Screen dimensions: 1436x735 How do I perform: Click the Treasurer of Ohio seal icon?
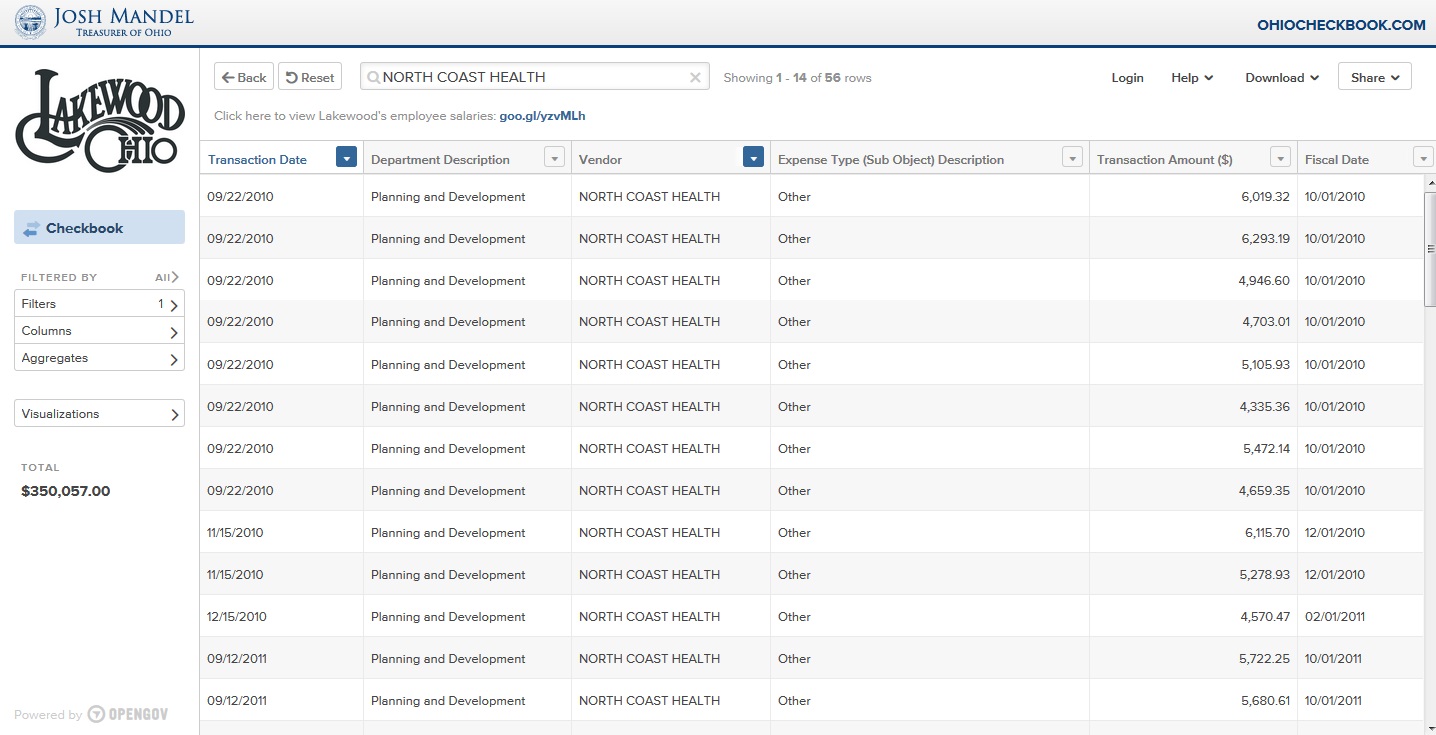[x=30, y=22]
